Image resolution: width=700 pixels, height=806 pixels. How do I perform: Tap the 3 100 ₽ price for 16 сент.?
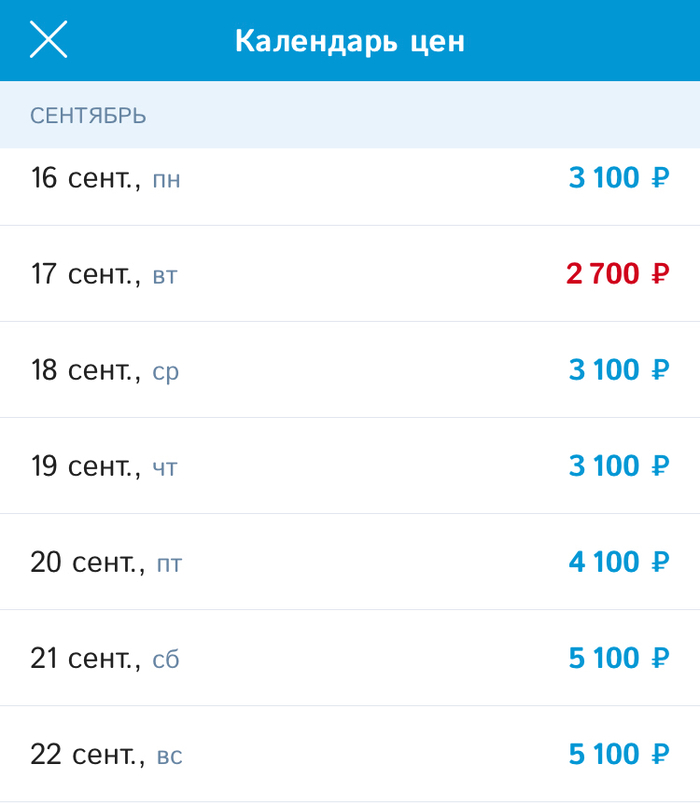tap(618, 179)
